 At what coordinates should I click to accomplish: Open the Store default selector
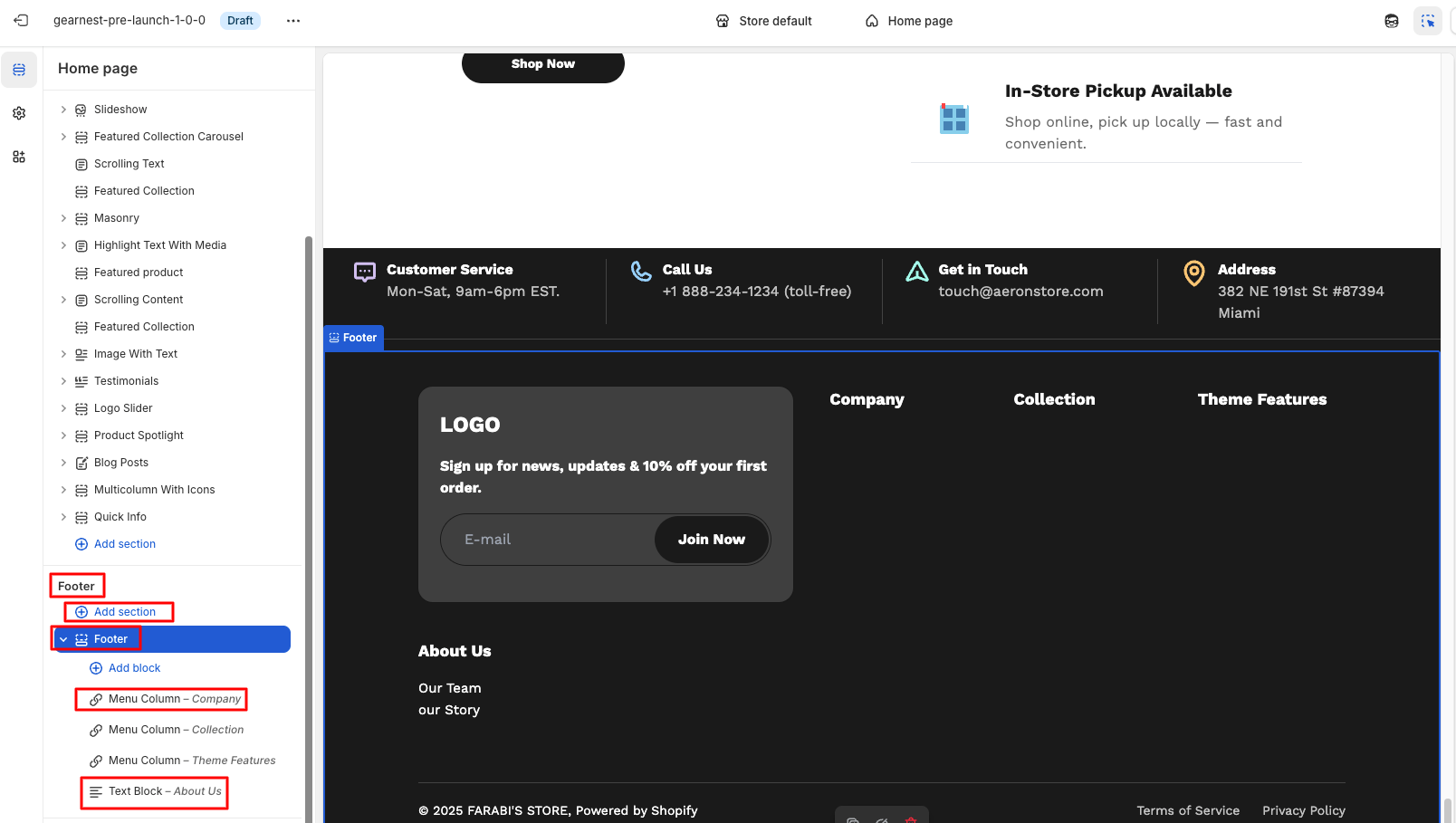coord(763,21)
